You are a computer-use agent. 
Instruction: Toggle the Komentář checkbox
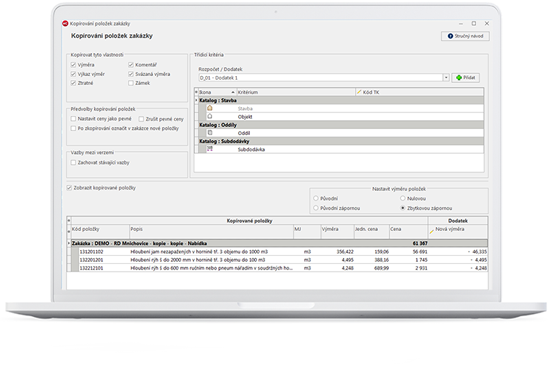click(131, 65)
